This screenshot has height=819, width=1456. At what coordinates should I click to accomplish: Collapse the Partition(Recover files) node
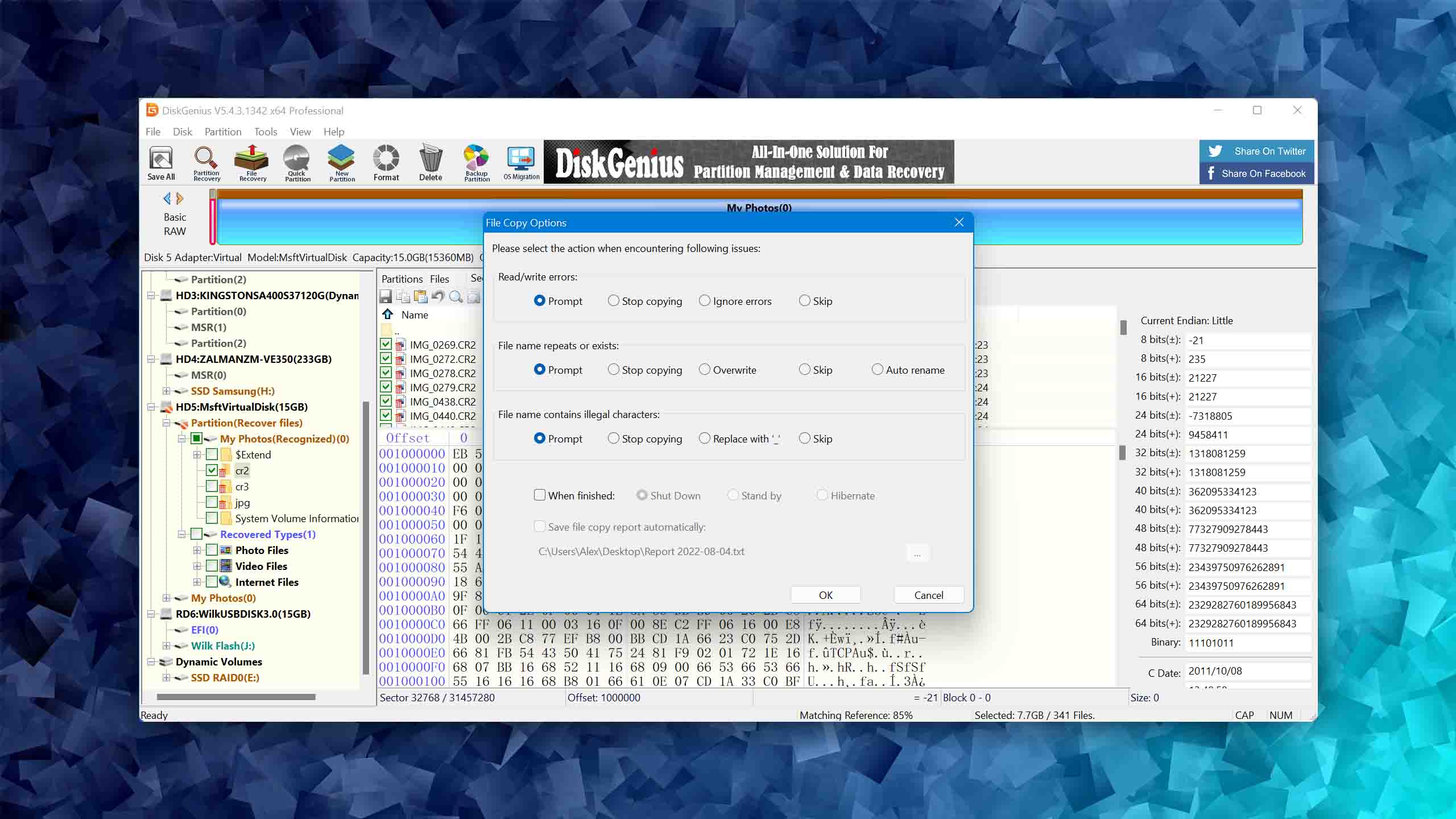[166, 423]
